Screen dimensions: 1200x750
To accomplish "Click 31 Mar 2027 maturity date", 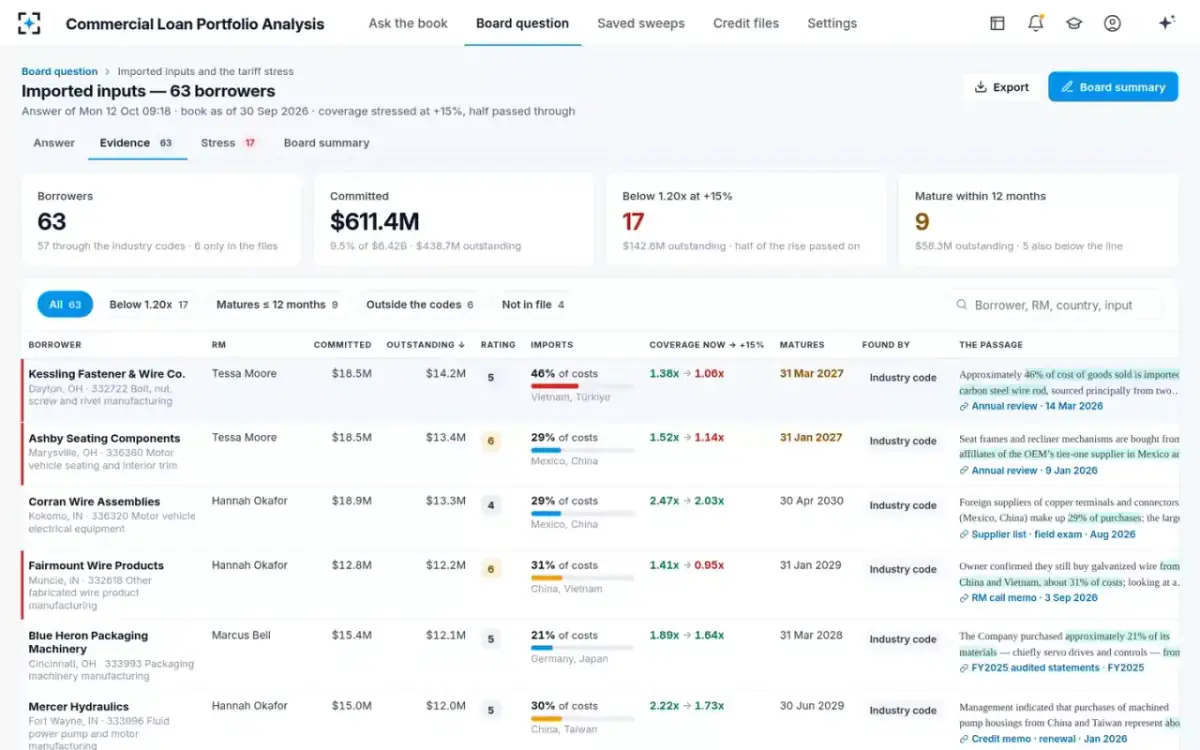I will (812, 374).
